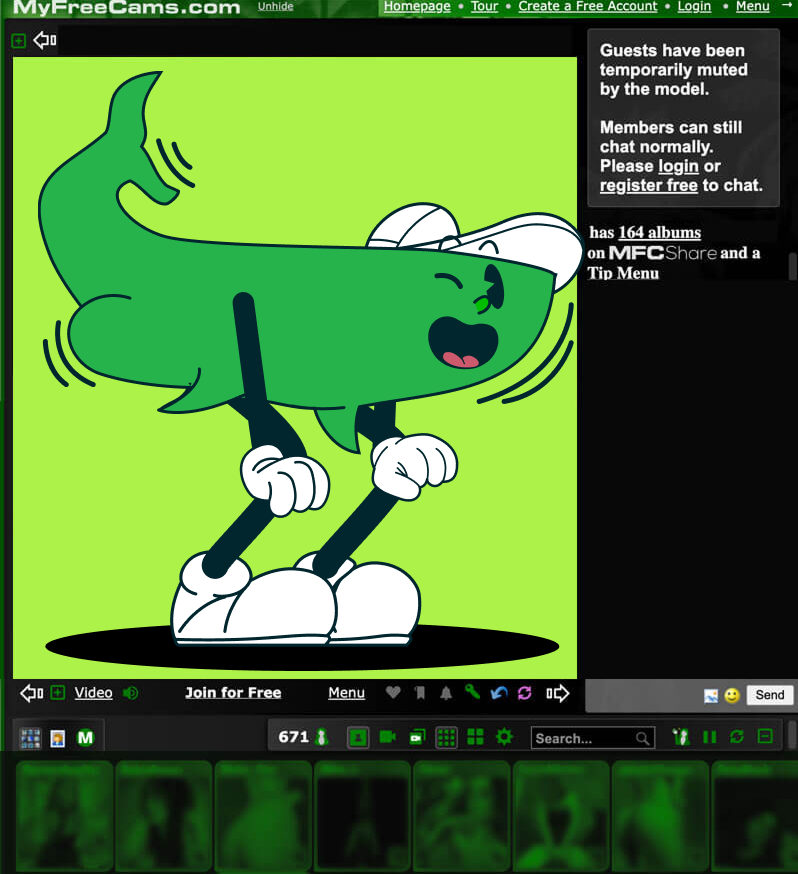Click the bookmark icon below the video

pos(420,693)
